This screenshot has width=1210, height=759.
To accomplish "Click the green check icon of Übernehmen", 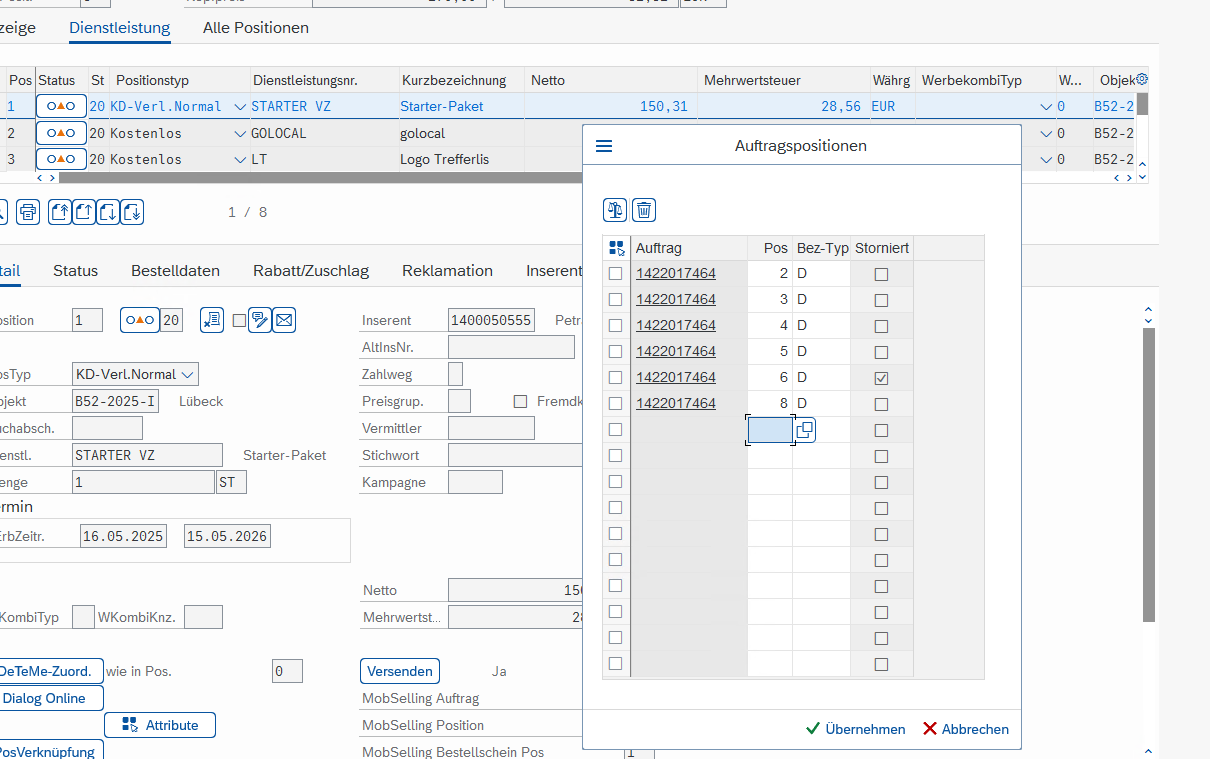I will [x=813, y=729].
